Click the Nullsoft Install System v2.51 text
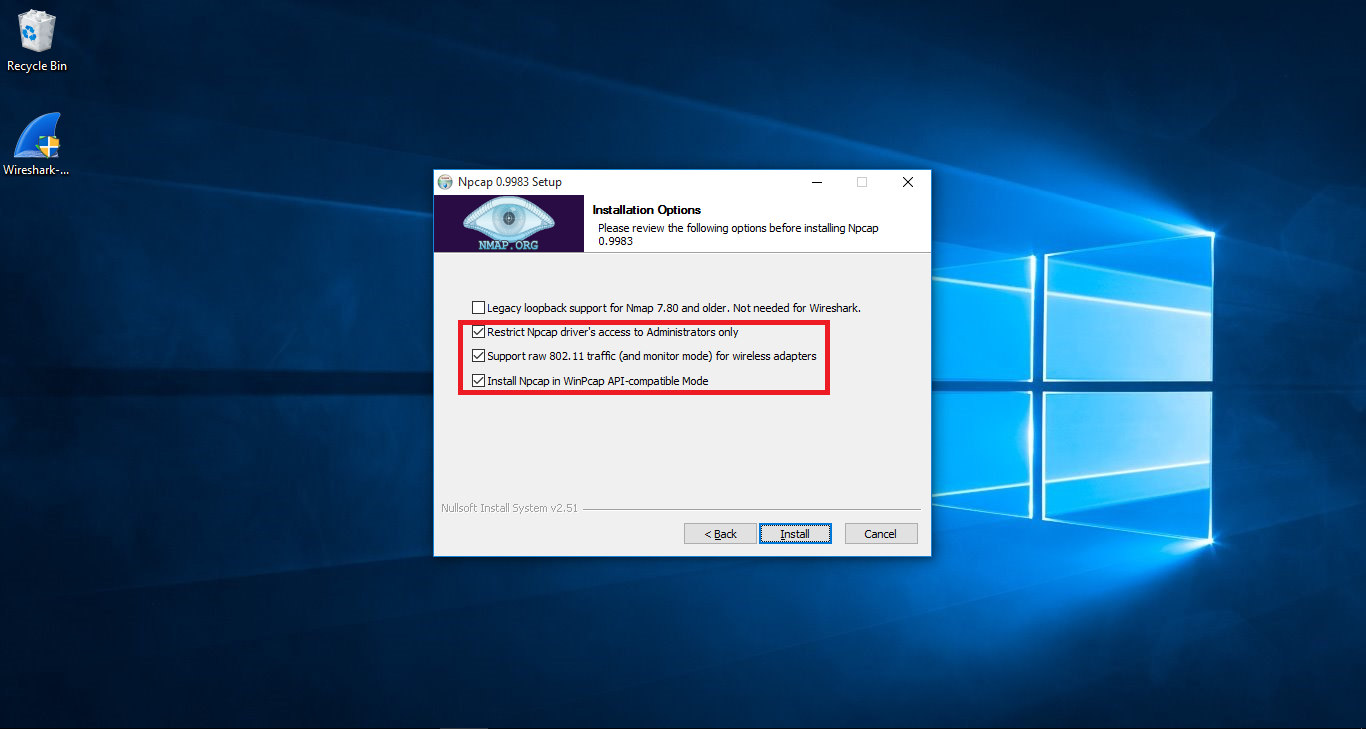Screen dimensions: 1366x729 pos(509,508)
